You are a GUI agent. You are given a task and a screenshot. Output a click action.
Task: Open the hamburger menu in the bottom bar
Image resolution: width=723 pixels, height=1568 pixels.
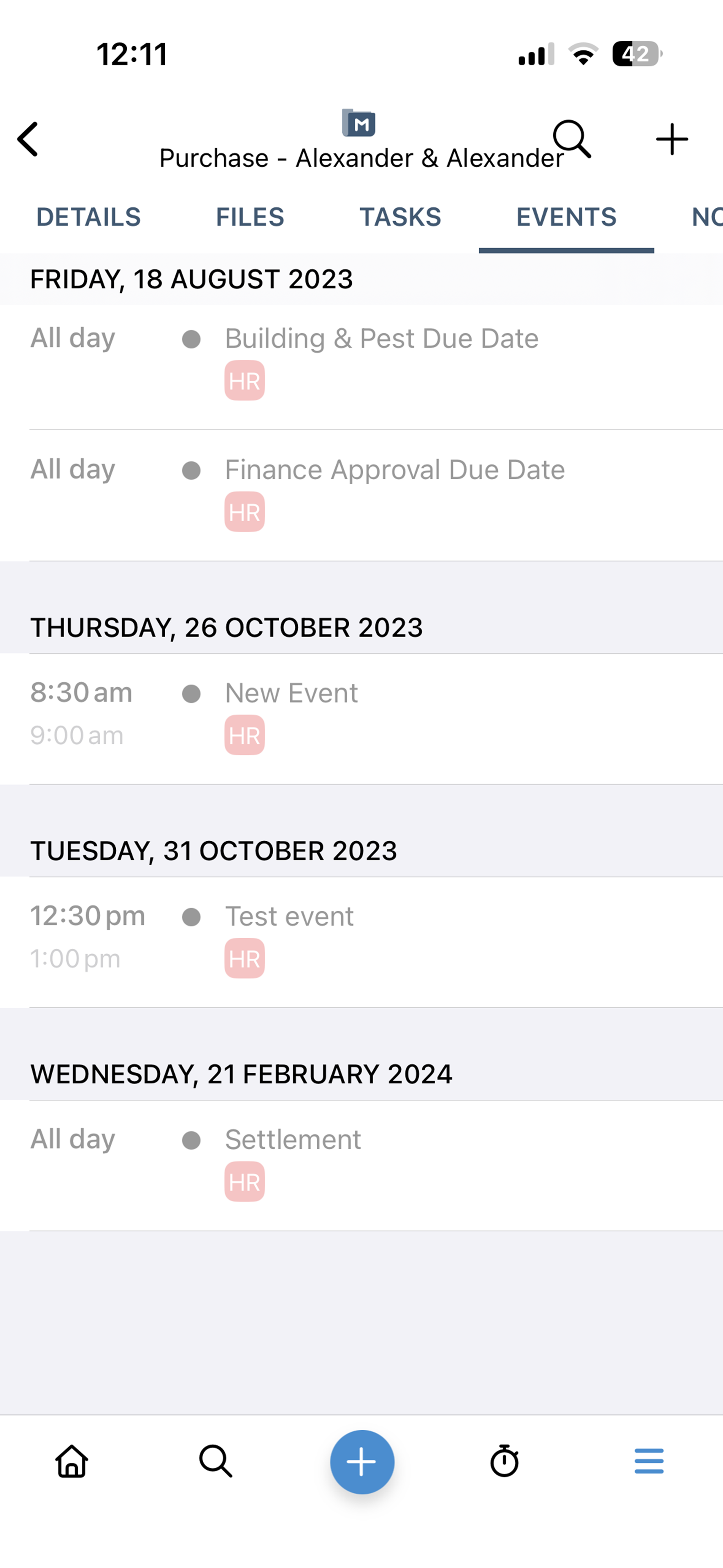[x=649, y=1462]
